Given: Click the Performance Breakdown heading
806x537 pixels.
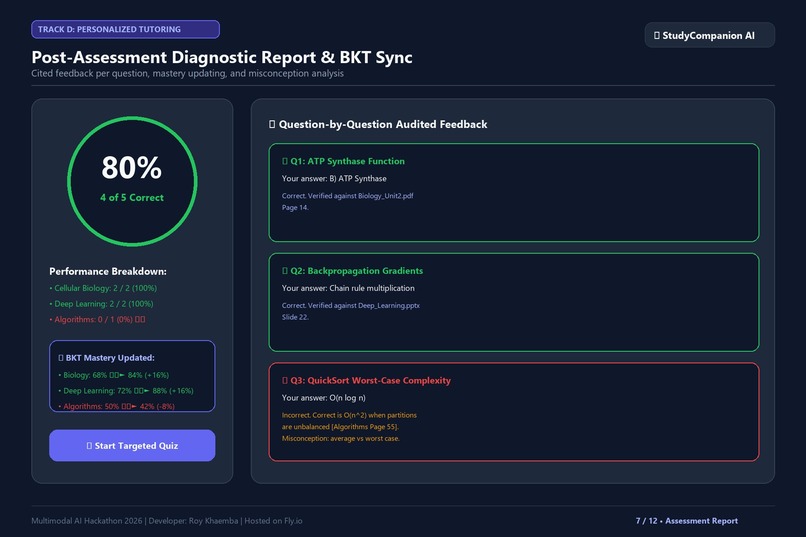Looking at the screenshot, I should click(x=108, y=271).
